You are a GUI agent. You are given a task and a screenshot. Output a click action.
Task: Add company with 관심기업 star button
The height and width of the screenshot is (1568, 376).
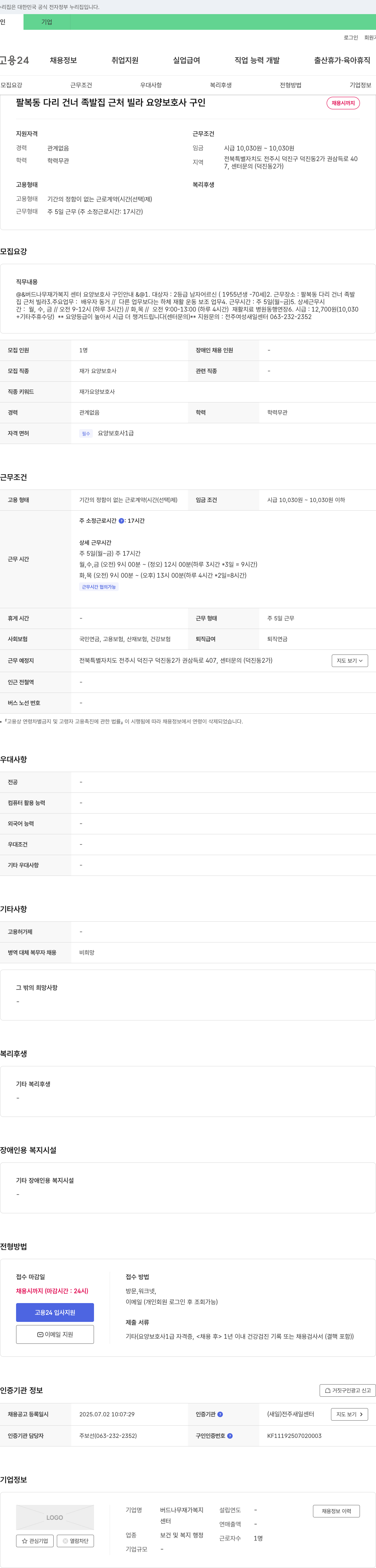point(35,1541)
